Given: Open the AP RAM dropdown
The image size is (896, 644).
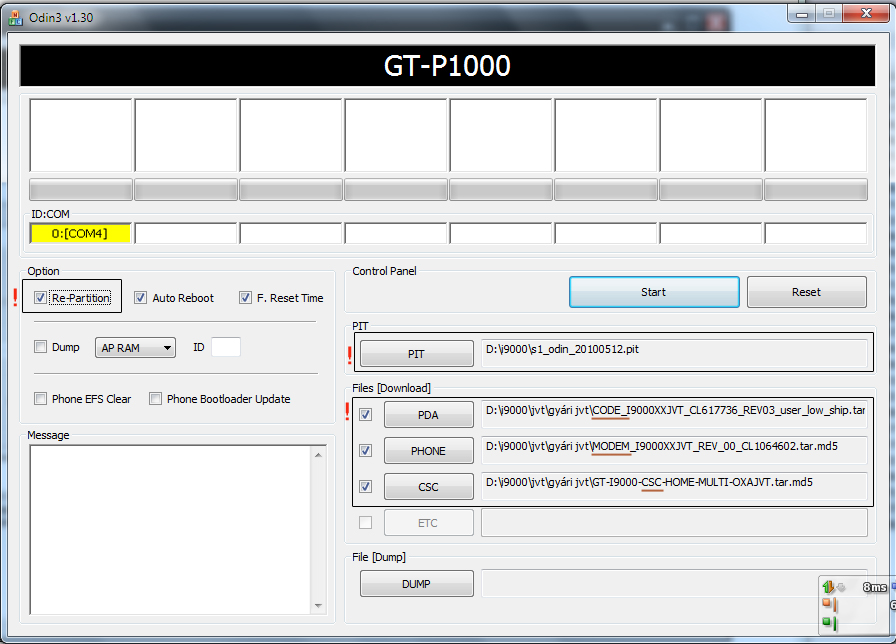Looking at the screenshot, I should (135, 347).
